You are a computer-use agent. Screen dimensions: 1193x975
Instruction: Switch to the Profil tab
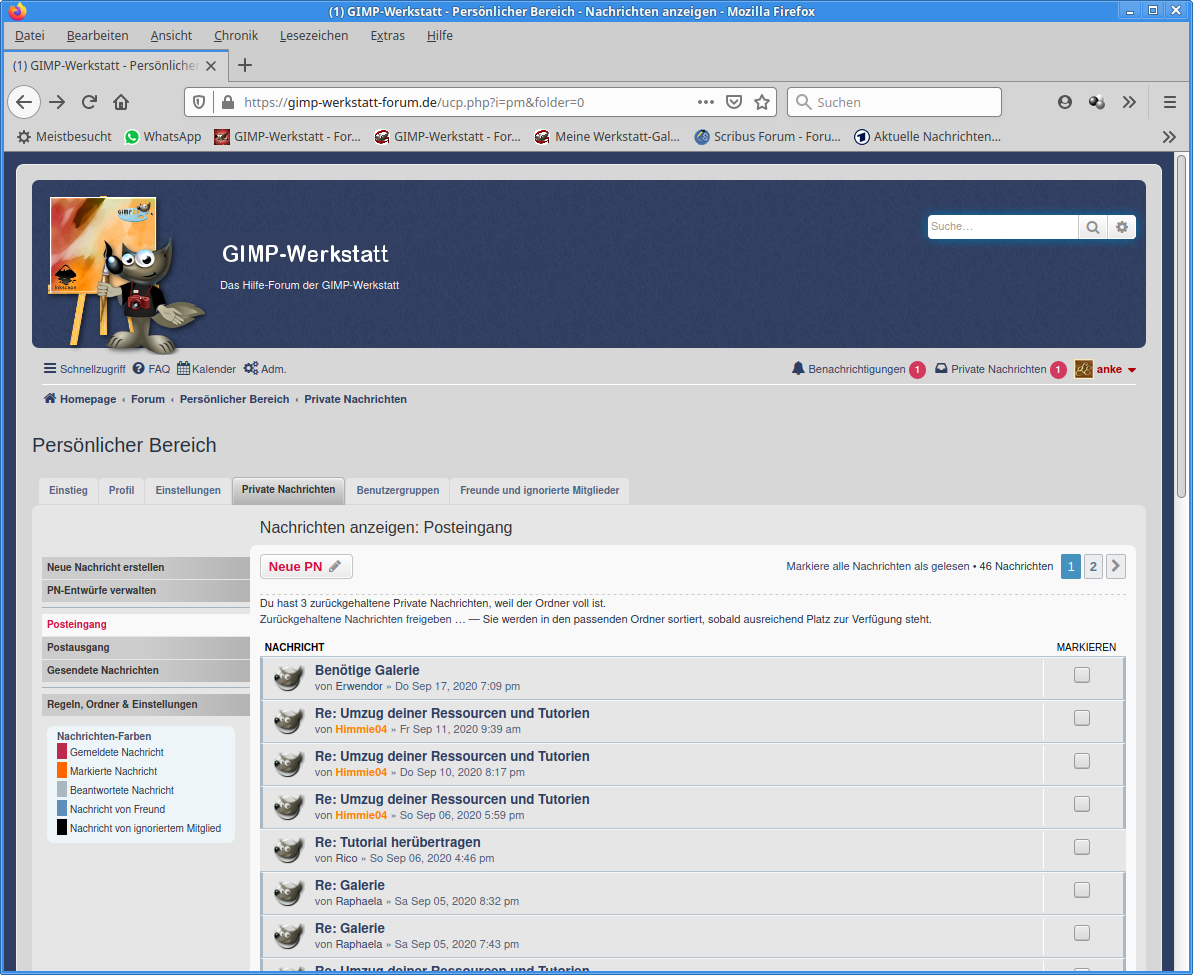tap(121, 491)
